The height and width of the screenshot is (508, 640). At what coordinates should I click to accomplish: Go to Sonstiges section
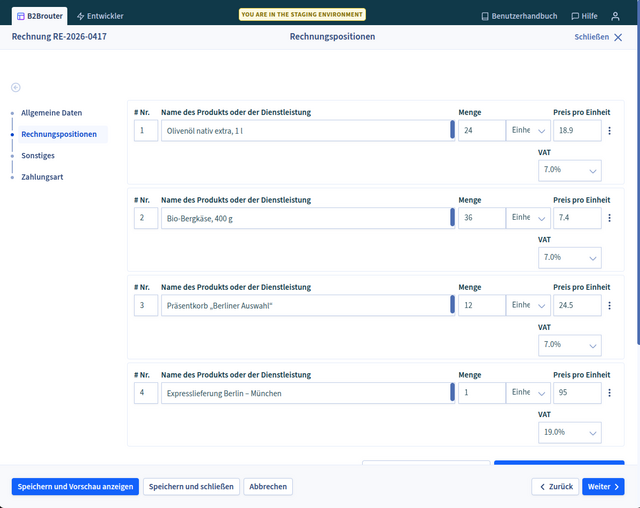click(x=38, y=155)
